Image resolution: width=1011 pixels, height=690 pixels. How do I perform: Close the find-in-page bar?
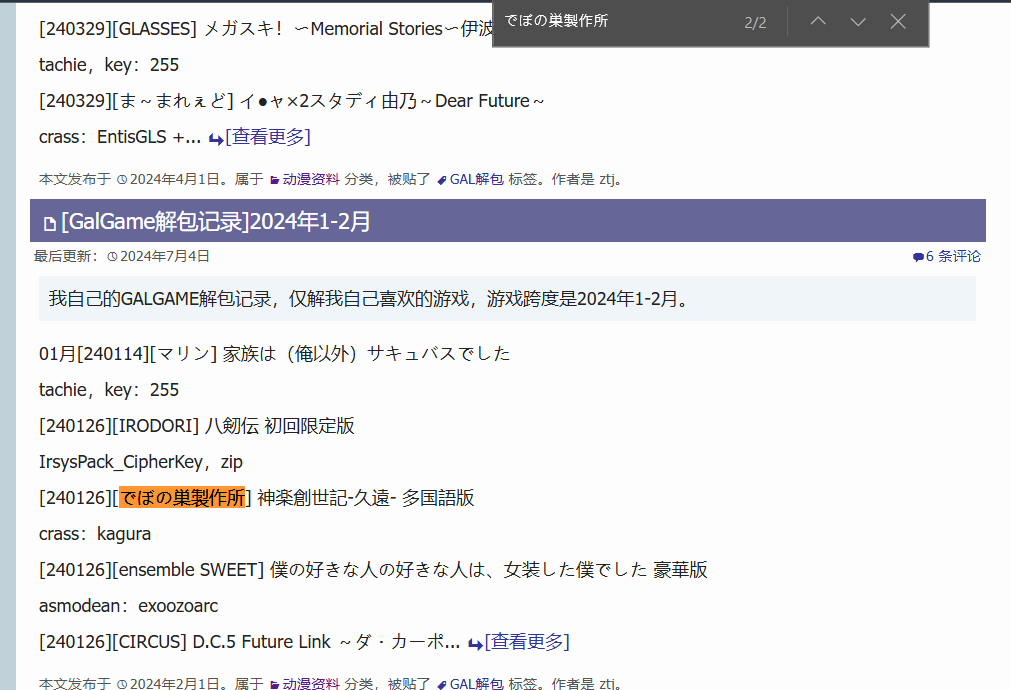(x=898, y=22)
